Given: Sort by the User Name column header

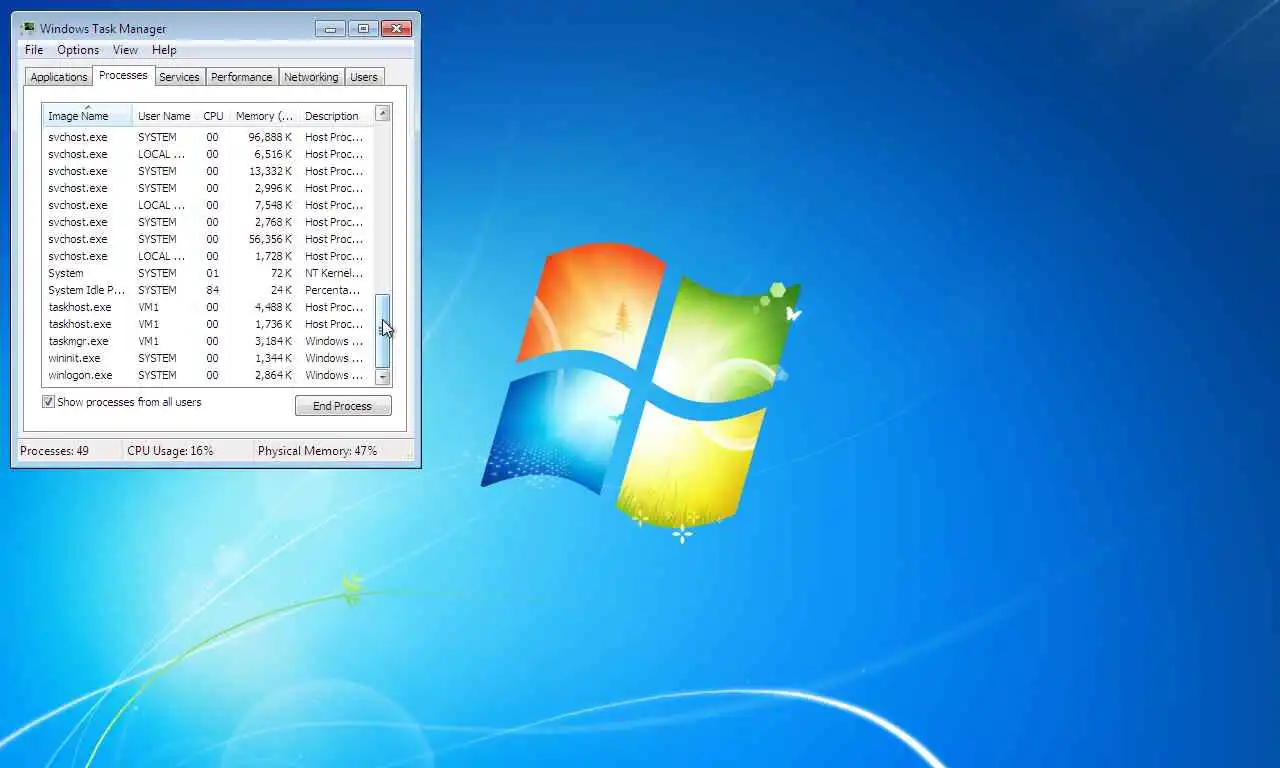Looking at the screenshot, I should [164, 116].
